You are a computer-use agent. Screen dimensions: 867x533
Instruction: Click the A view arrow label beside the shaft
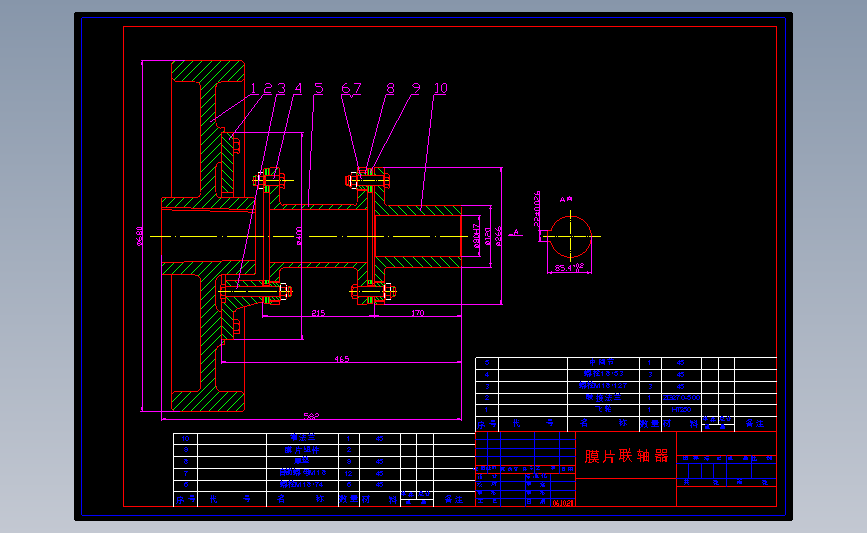pyautogui.click(x=516, y=232)
